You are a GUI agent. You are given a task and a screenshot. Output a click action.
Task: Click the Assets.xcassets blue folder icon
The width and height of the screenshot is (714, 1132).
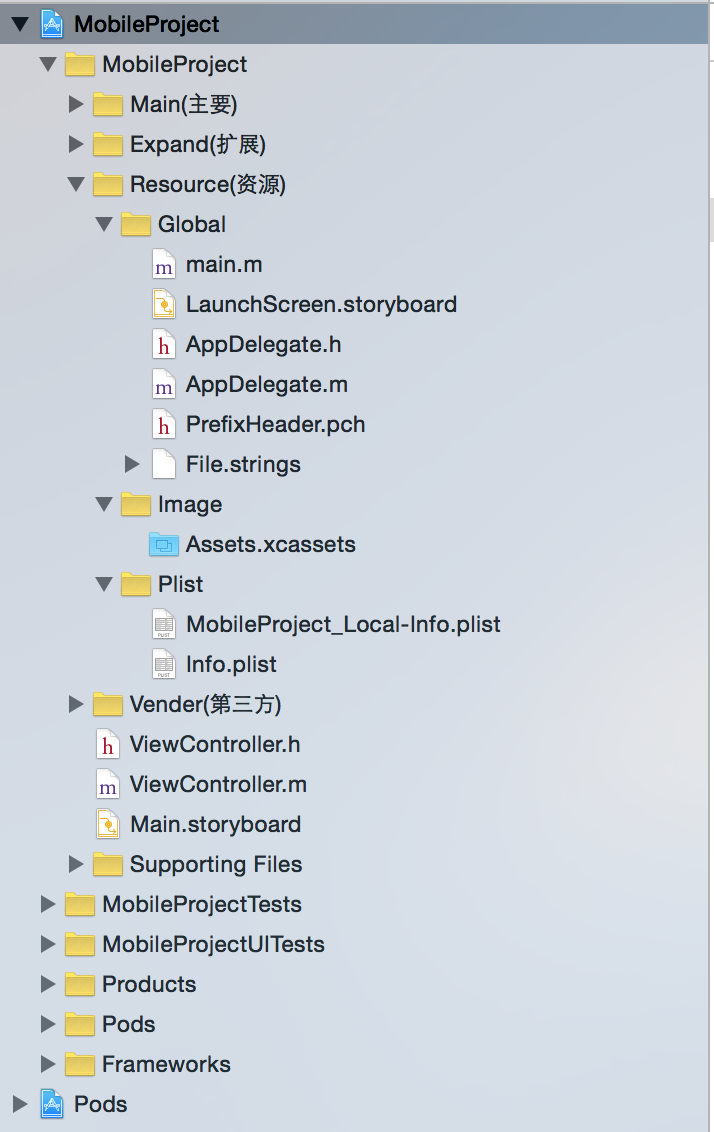pos(163,545)
